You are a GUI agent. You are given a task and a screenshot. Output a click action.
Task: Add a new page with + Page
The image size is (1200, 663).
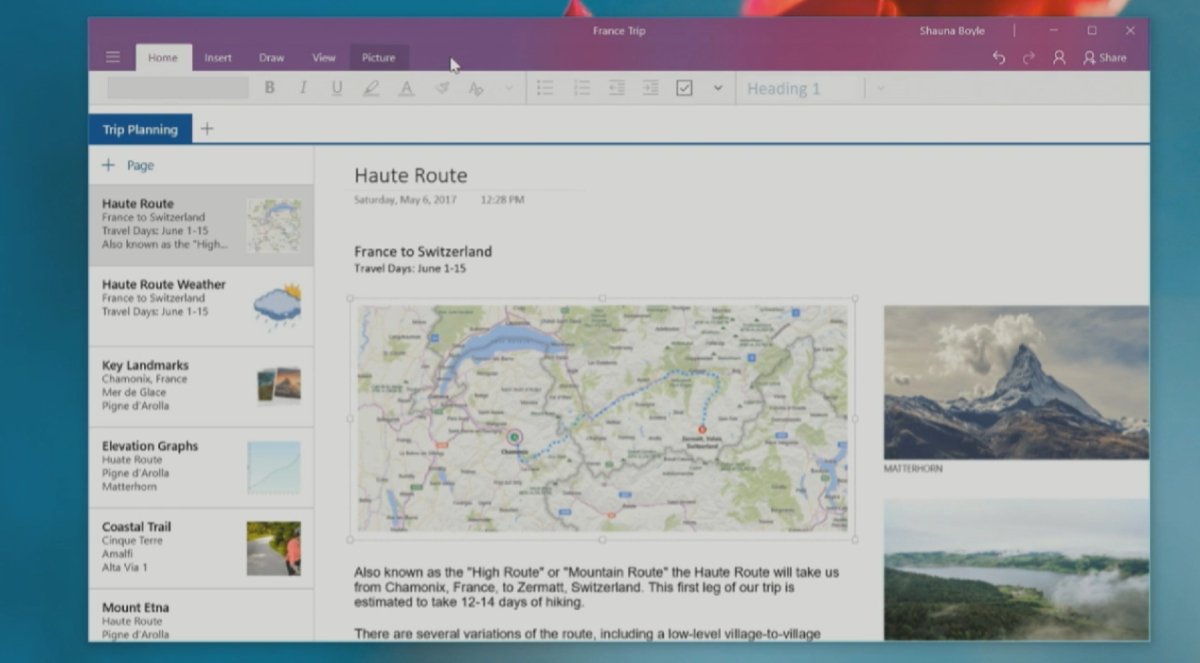[x=128, y=165]
